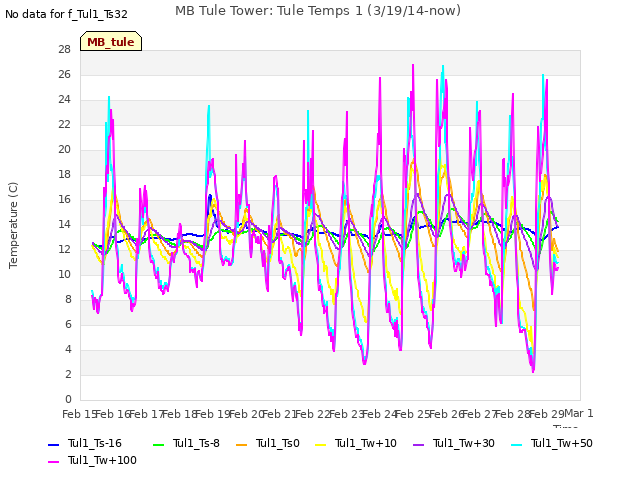Click the orange Tul1_Ts0 legend swatch
Image resolution: width=640 pixels, height=480 pixels.
[242, 444]
